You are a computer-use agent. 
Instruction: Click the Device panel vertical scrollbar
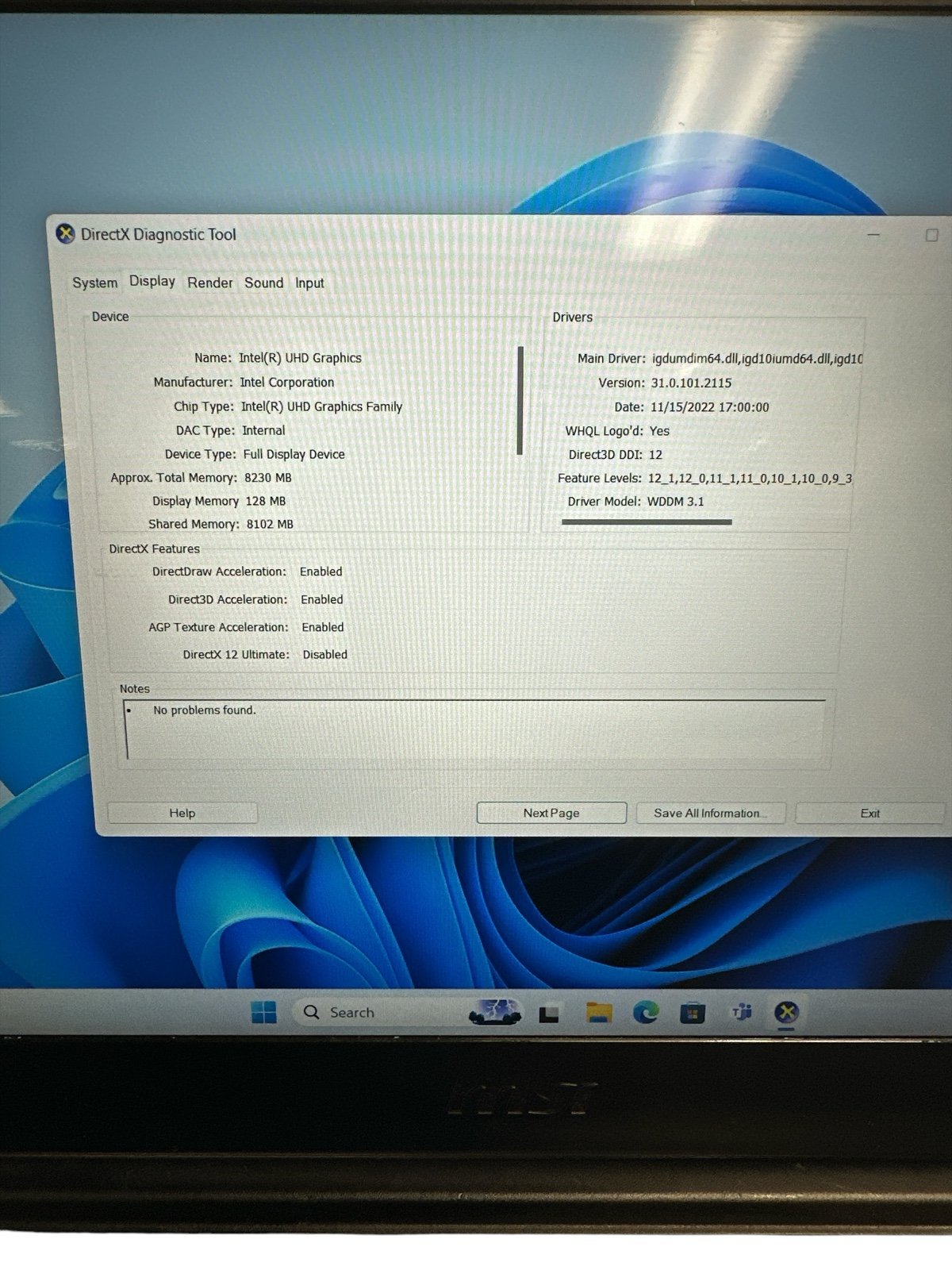(520, 400)
